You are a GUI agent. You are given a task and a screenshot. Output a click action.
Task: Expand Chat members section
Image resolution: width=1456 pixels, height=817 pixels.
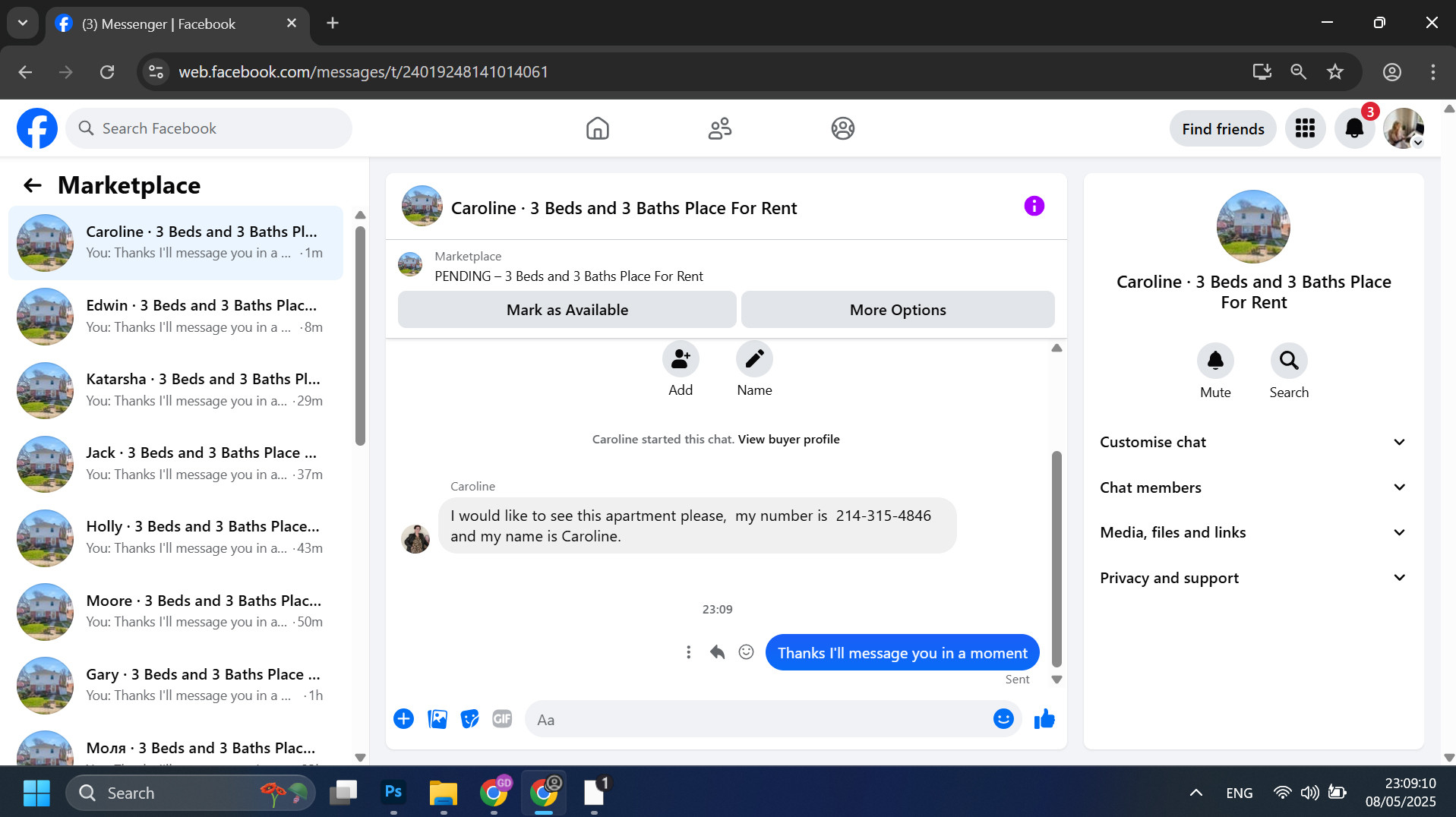tap(1253, 487)
